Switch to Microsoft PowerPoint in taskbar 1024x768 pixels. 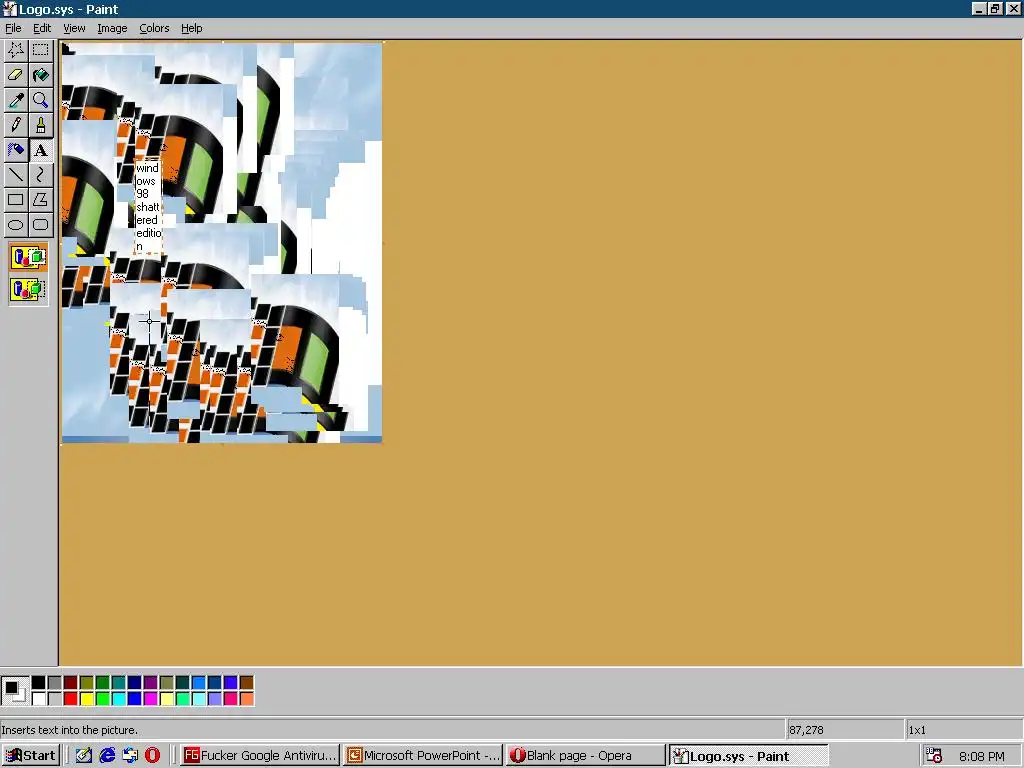tap(423, 756)
